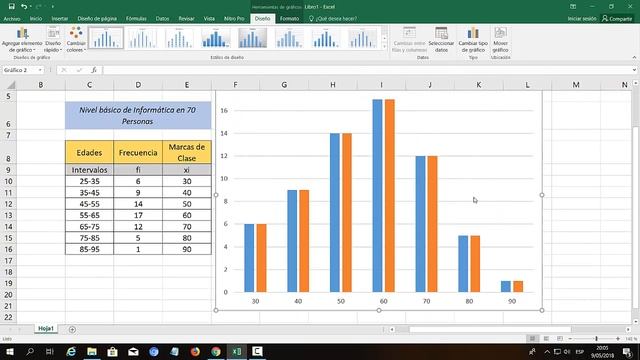Click the insert function fx icon
The image size is (640, 360).
coord(94,70)
